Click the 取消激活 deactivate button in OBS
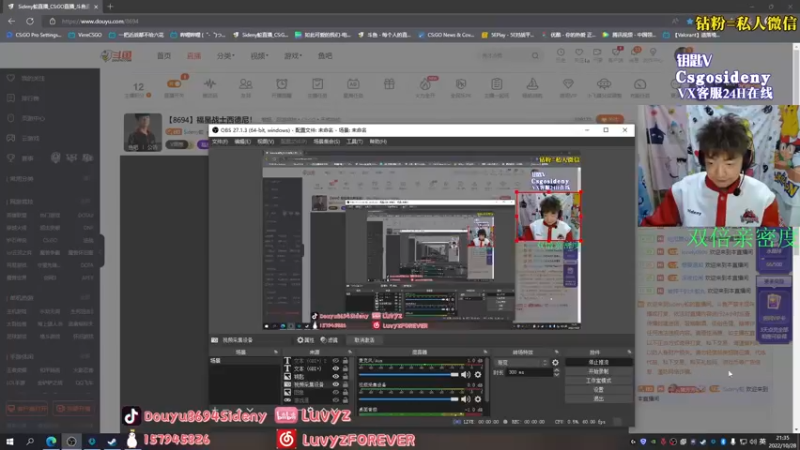This screenshot has height=450, width=800. tap(364, 340)
